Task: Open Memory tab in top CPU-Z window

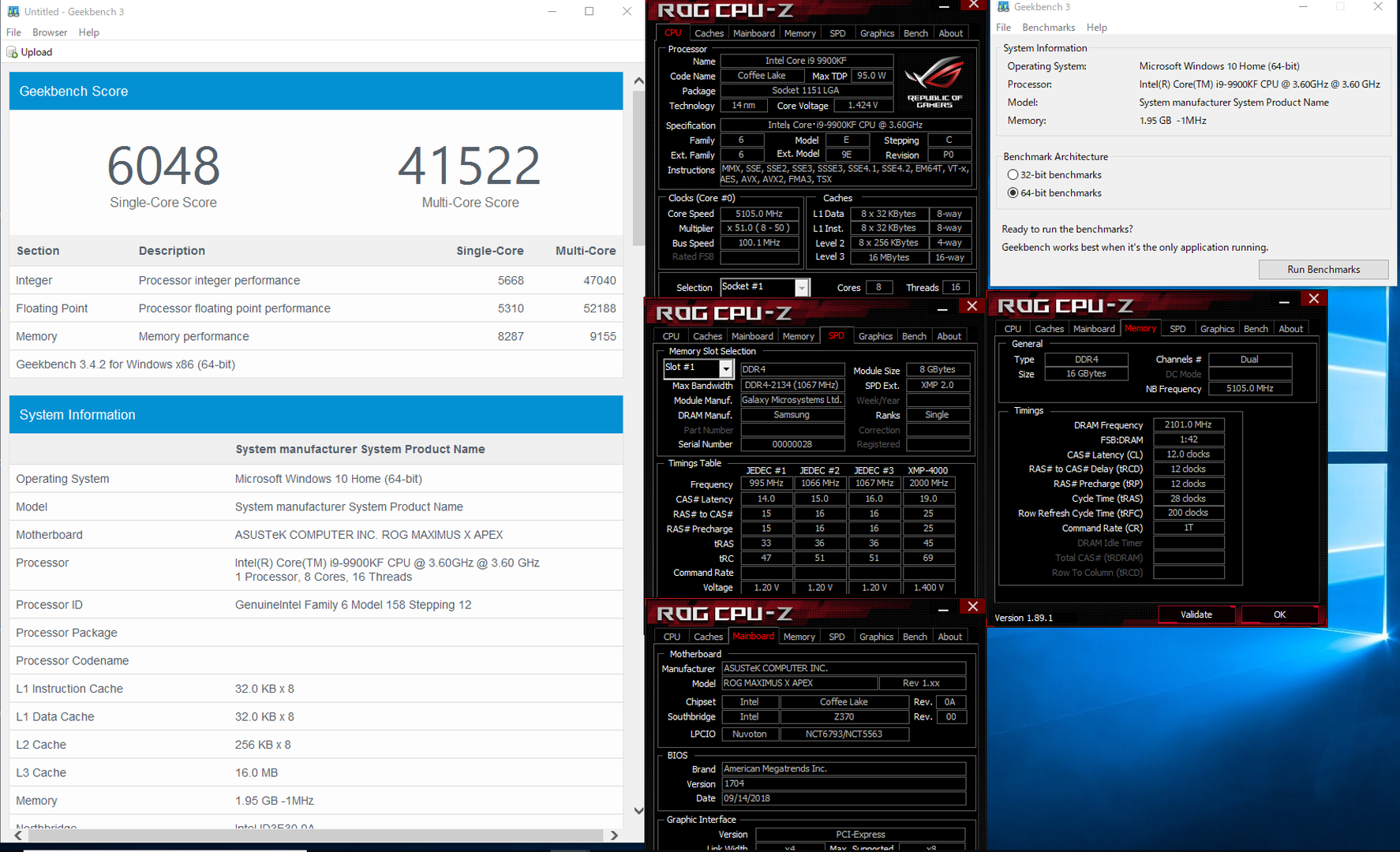Action: (800, 33)
